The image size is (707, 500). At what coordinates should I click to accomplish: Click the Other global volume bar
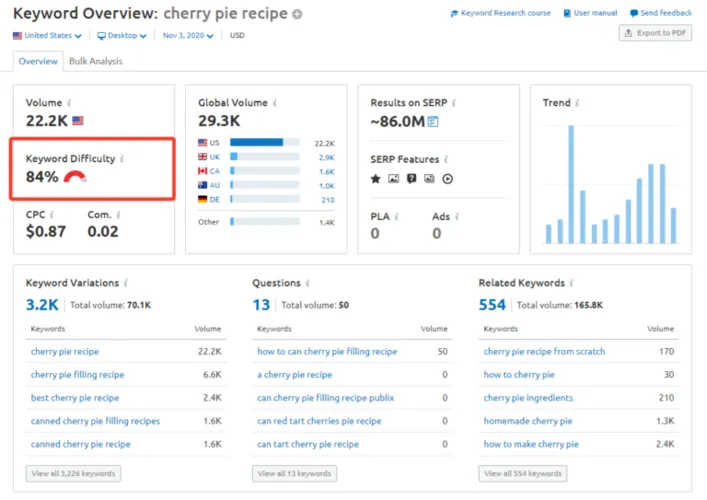click(x=265, y=221)
